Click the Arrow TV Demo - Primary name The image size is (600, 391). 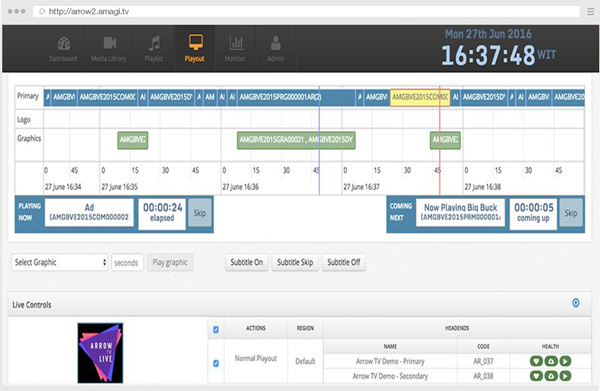click(x=390, y=362)
